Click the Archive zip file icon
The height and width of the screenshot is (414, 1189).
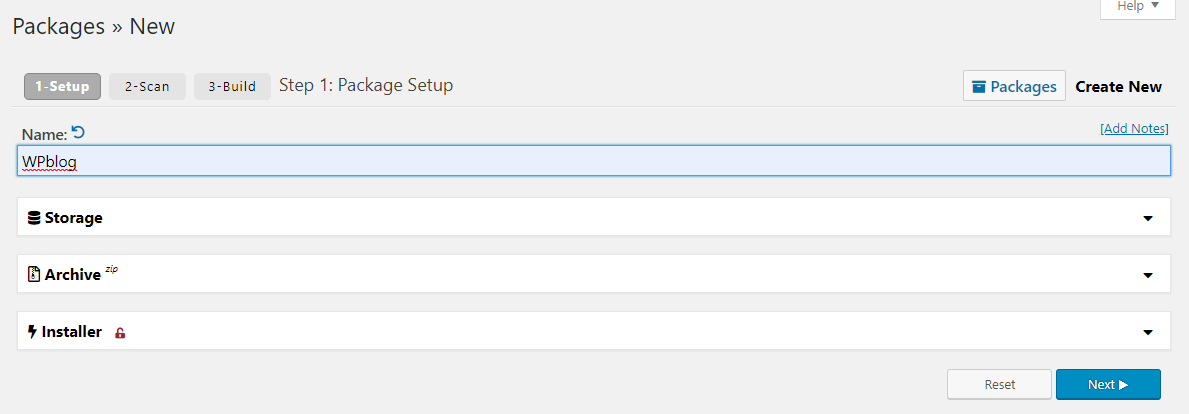33,274
